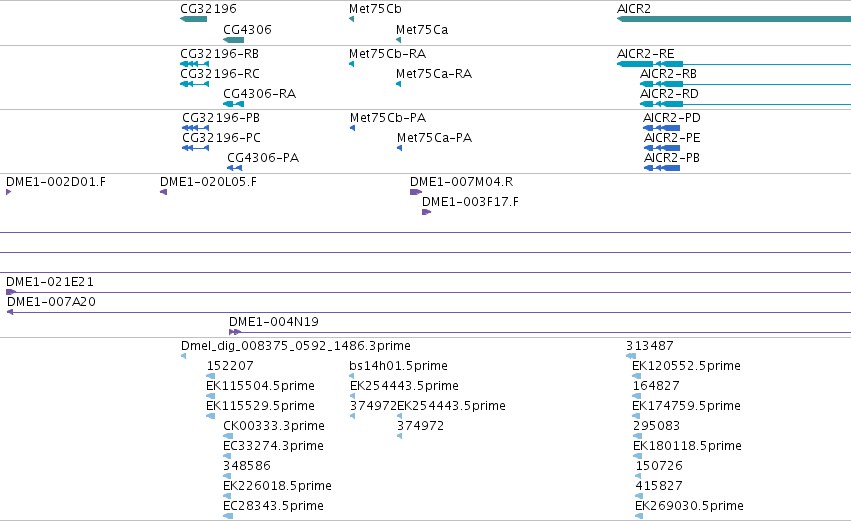The height and width of the screenshot is (521, 851).
Task: Select insertion CK00333.3prime
Action: 274,426
